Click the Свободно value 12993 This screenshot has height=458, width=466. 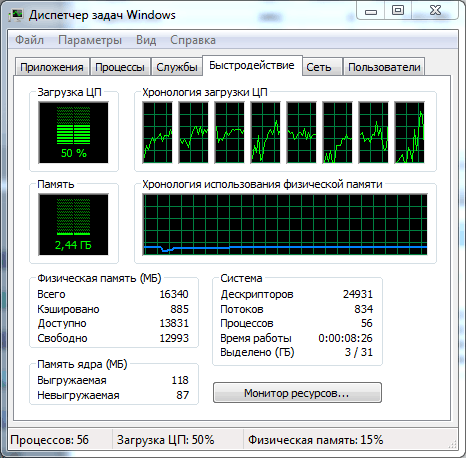[x=174, y=338]
